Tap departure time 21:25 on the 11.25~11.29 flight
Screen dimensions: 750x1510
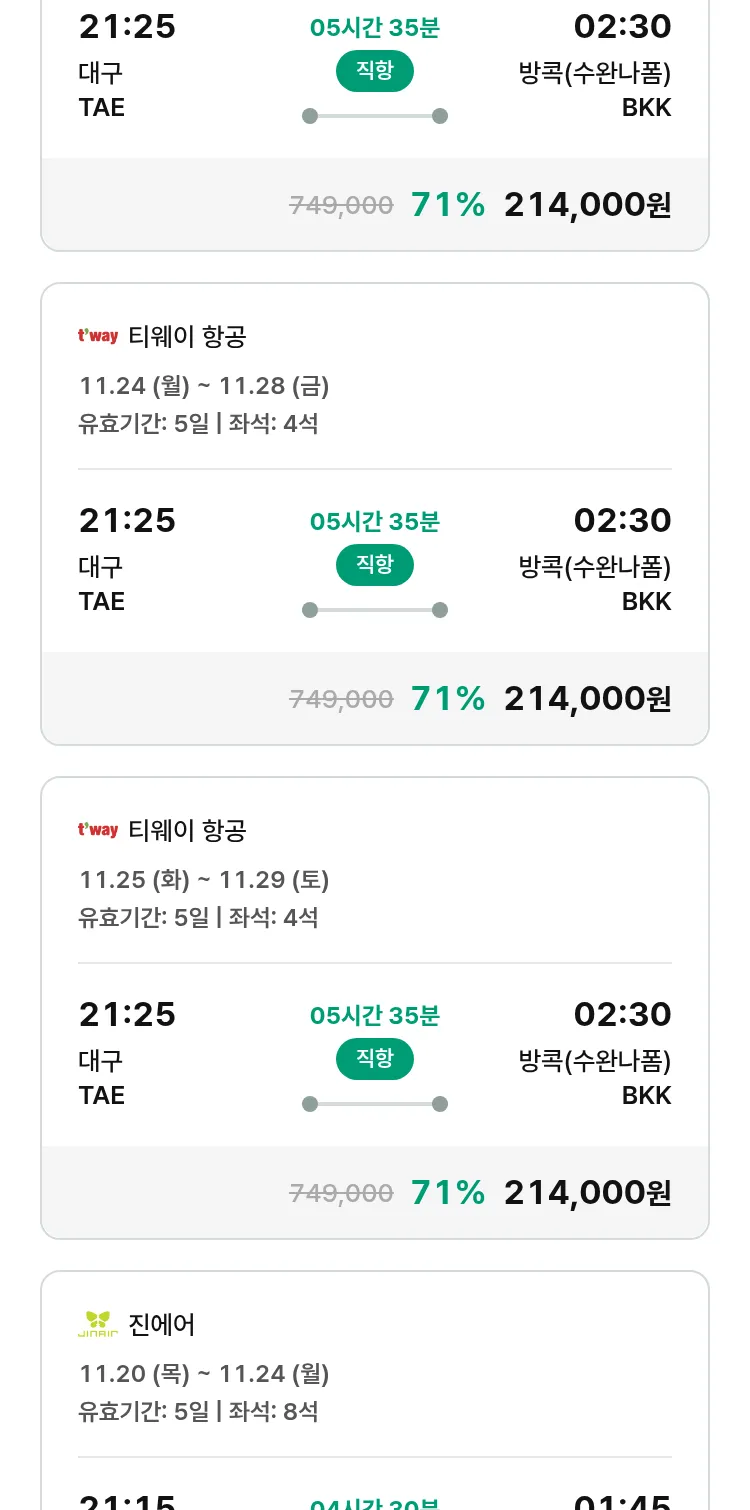click(127, 1014)
